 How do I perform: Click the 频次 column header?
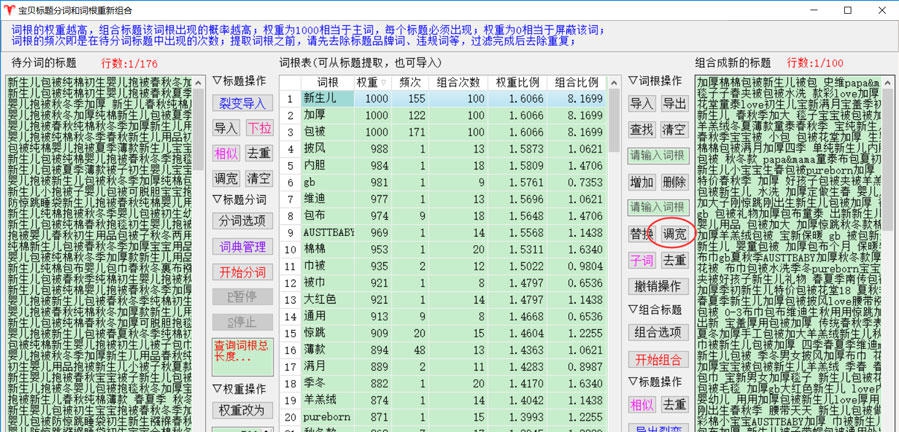click(410, 82)
